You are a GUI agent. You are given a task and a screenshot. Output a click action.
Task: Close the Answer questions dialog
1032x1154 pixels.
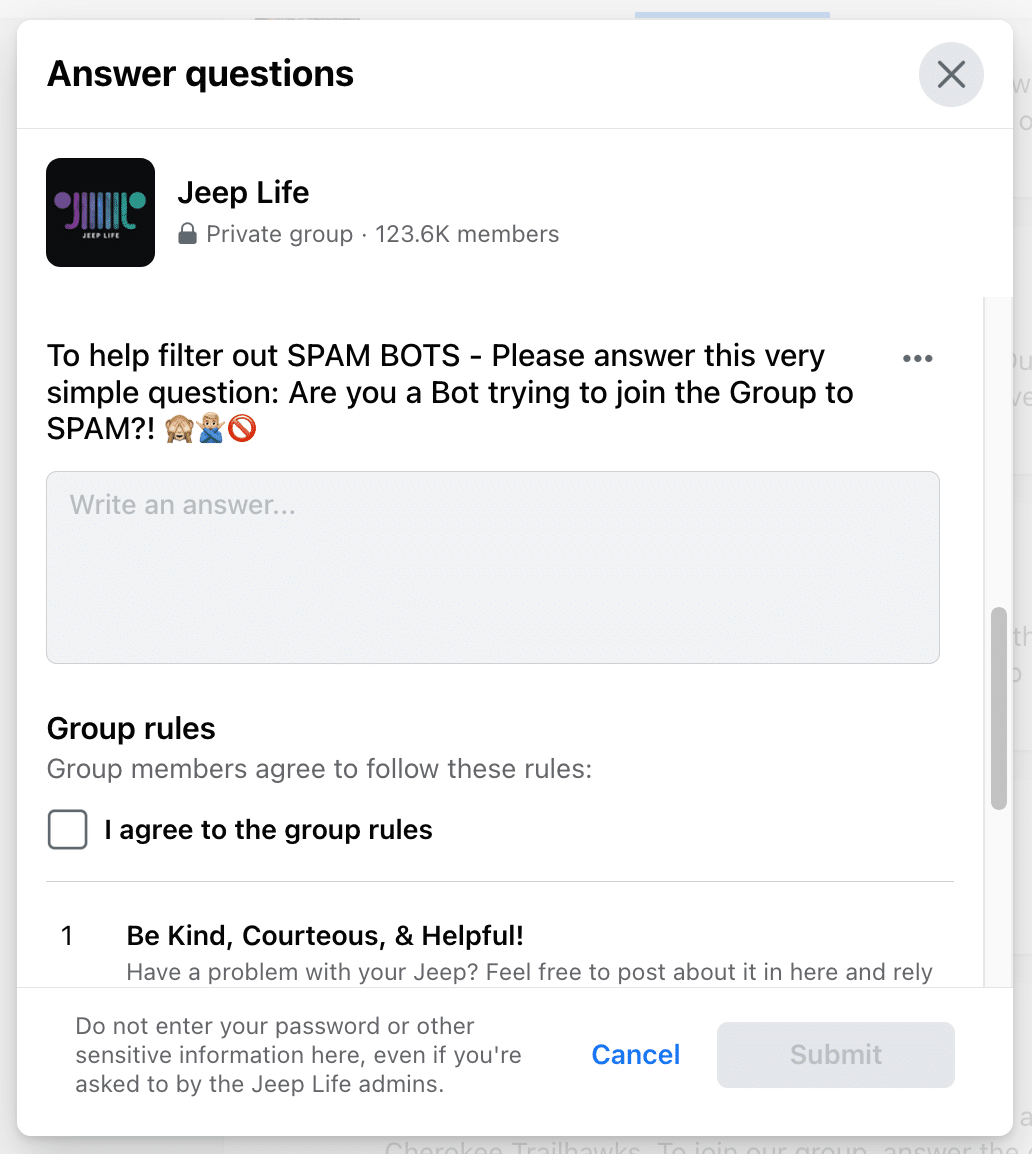[x=951, y=74]
